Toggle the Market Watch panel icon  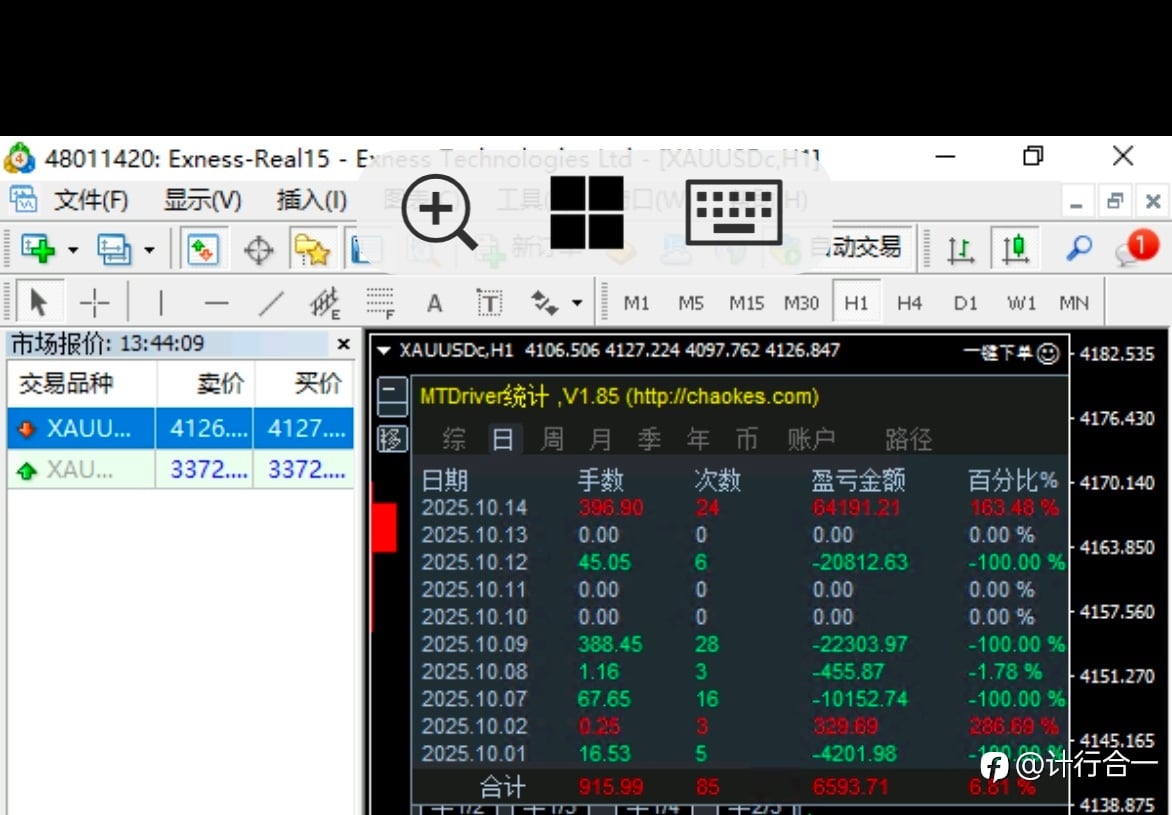[x=203, y=249]
